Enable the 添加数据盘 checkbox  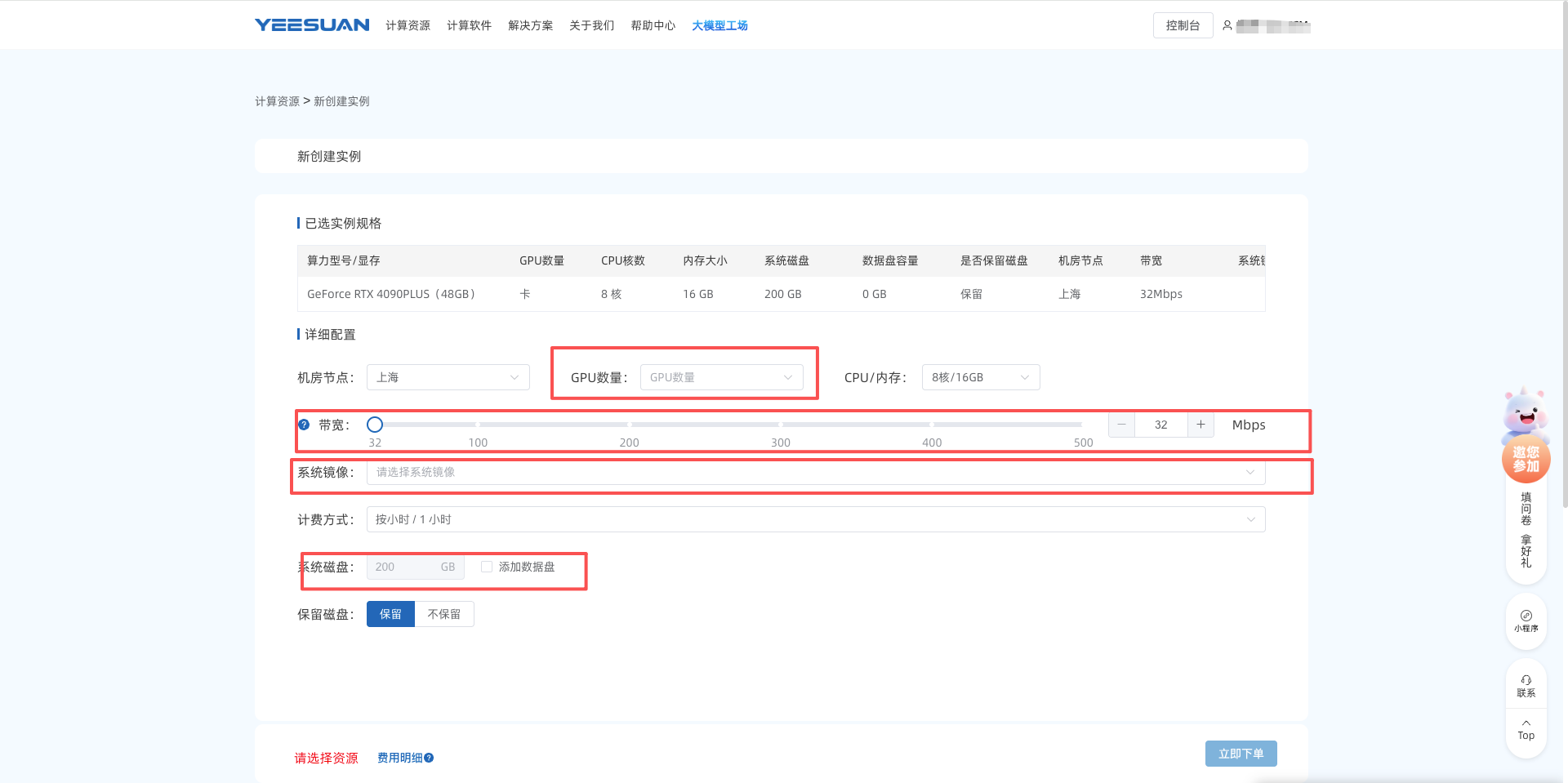[x=487, y=567]
